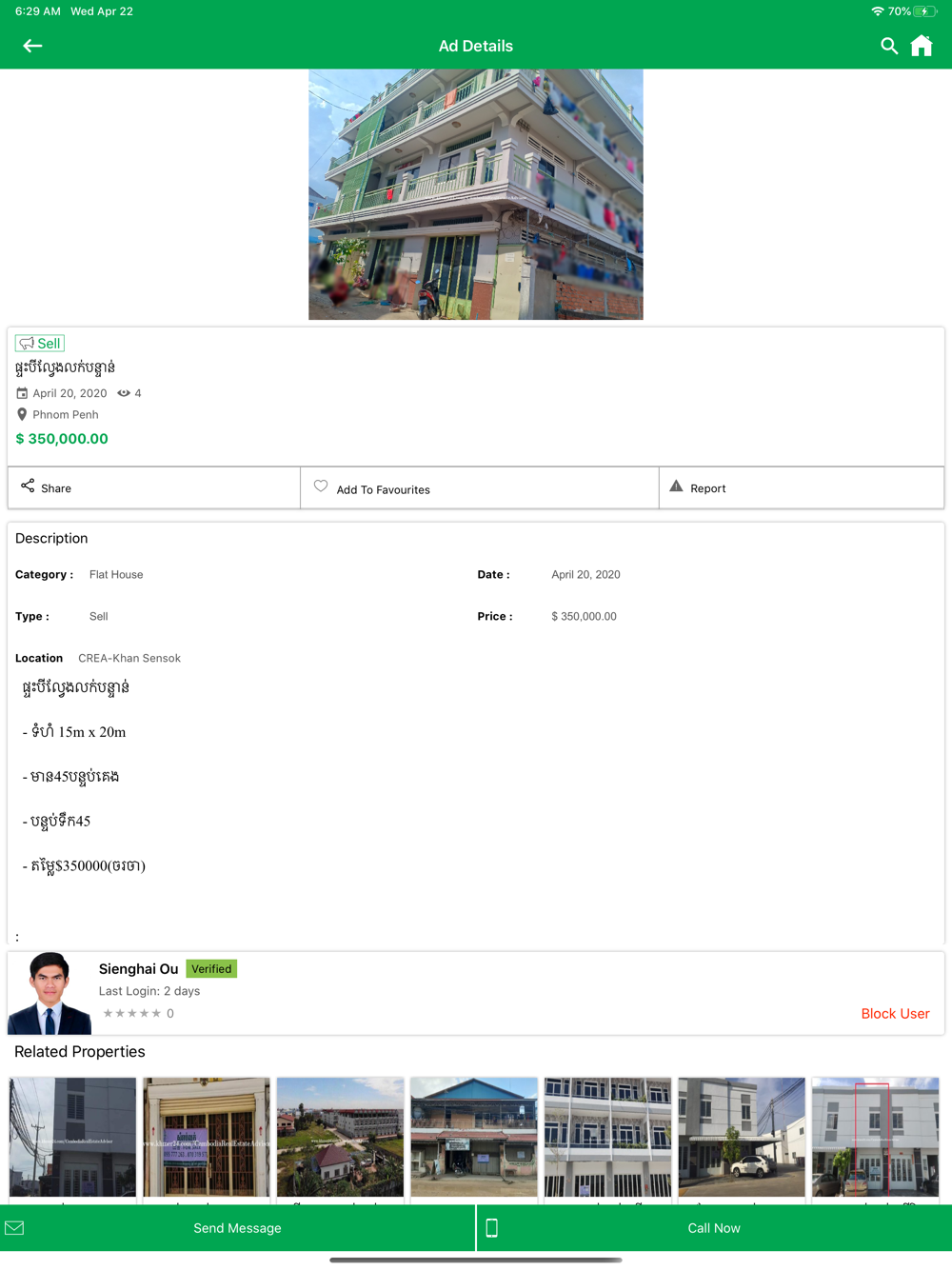The image size is (952, 1270).
Task: Open Sienghai Ou profile photo
Action: point(50,993)
